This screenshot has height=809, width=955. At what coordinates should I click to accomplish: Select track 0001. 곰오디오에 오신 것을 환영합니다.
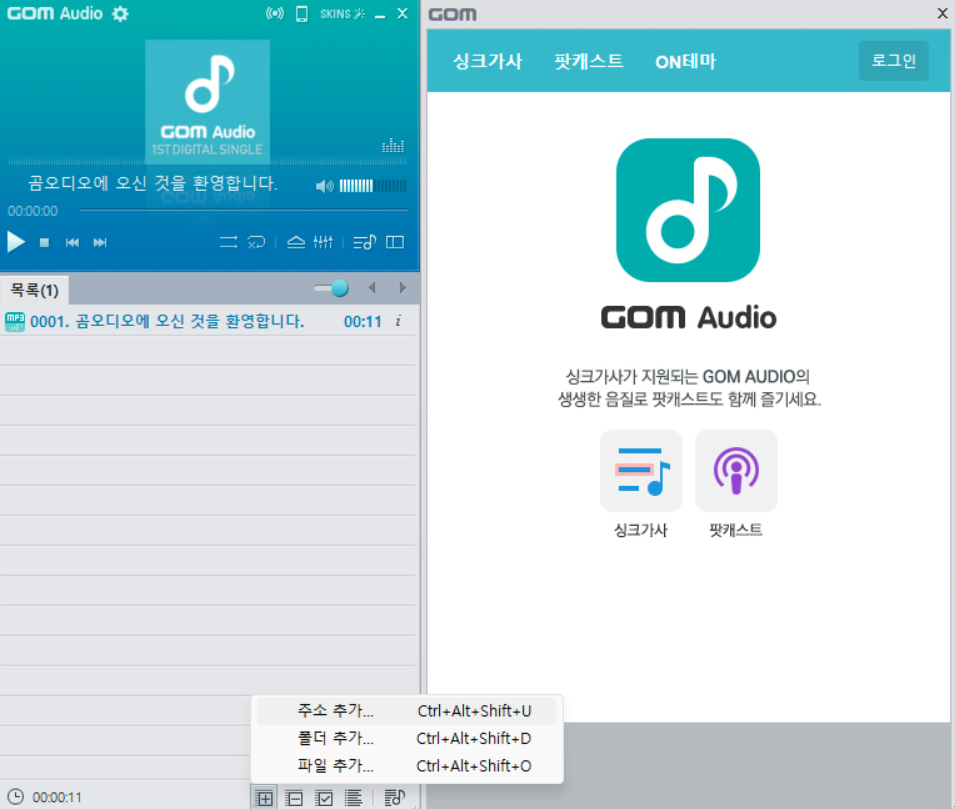208,321
